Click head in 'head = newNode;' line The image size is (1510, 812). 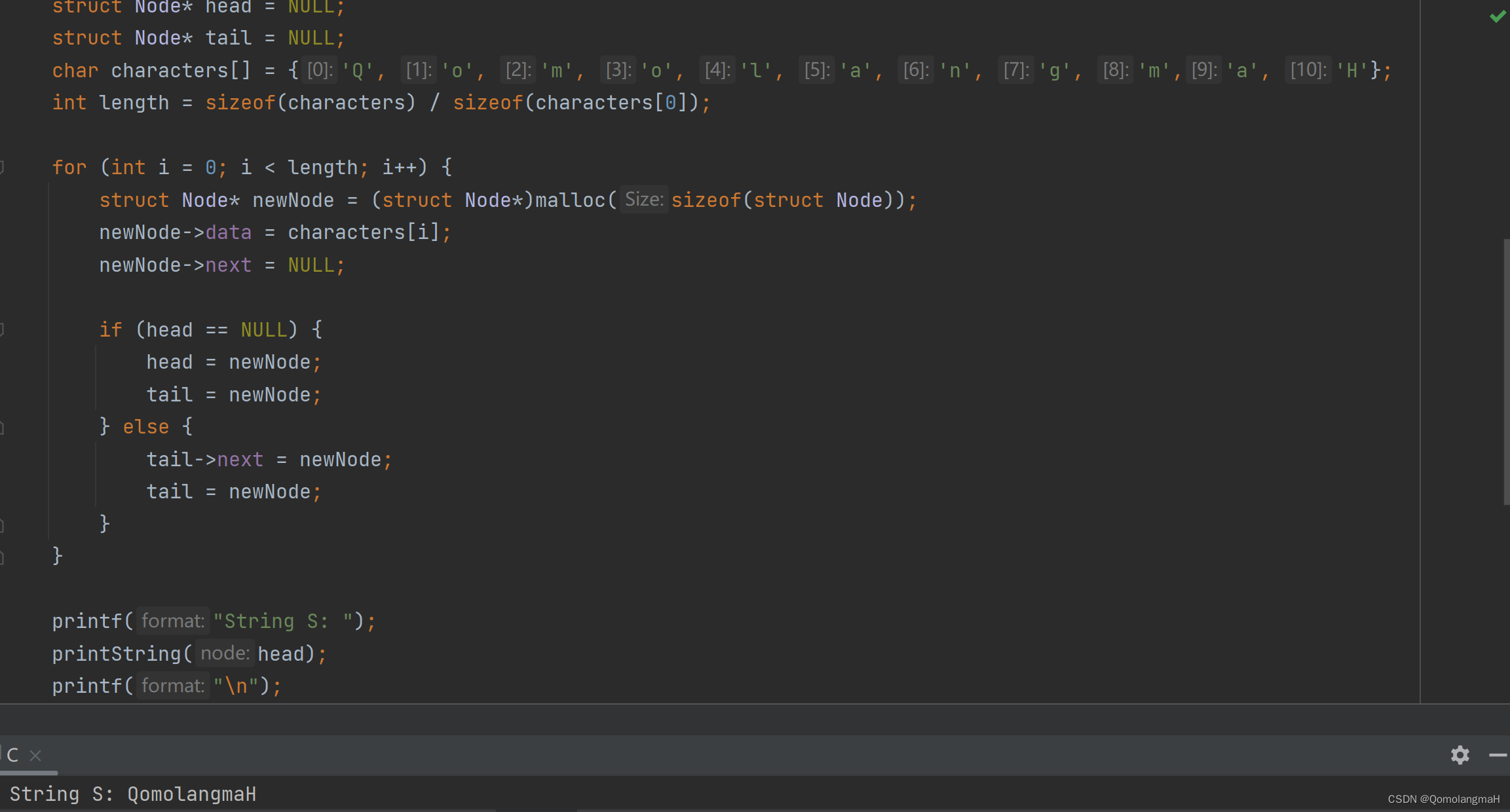pyautogui.click(x=169, y=362)
